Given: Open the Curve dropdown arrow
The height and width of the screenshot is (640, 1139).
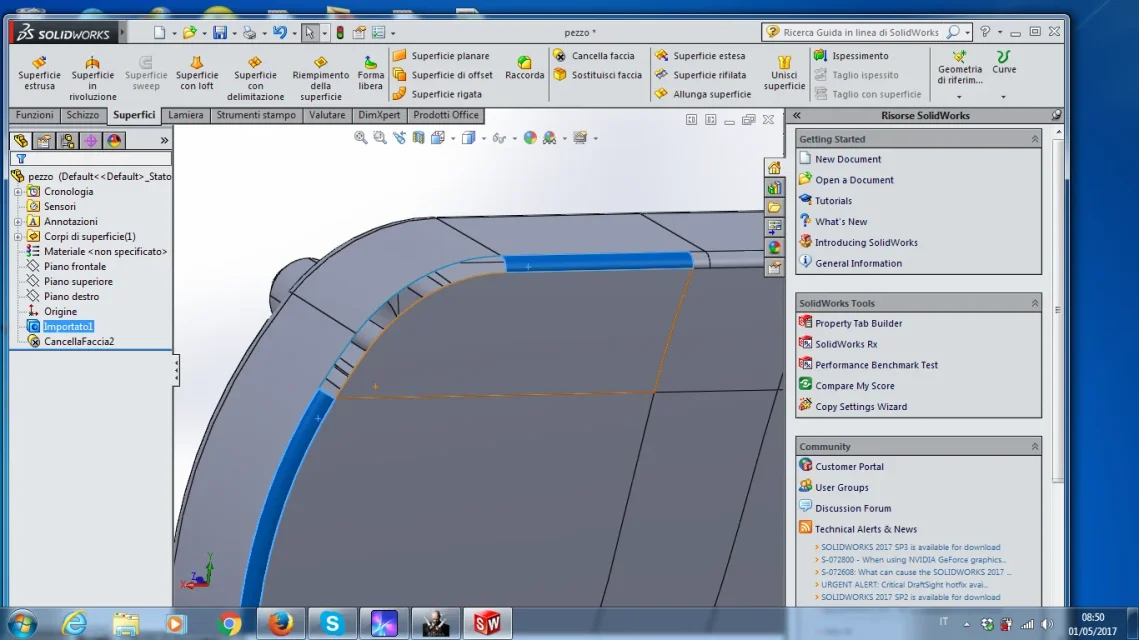Looking at the screenshot, I should click(x=1003, y=97).
